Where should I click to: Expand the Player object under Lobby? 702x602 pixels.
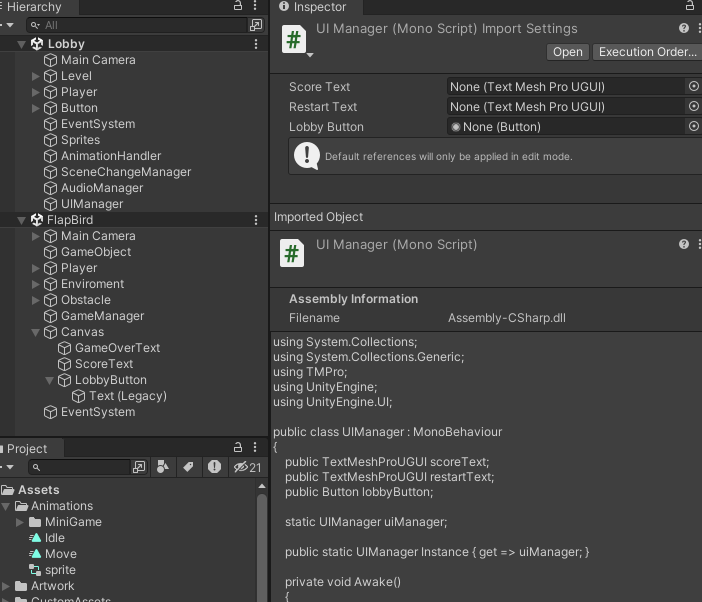pos(36,92)
